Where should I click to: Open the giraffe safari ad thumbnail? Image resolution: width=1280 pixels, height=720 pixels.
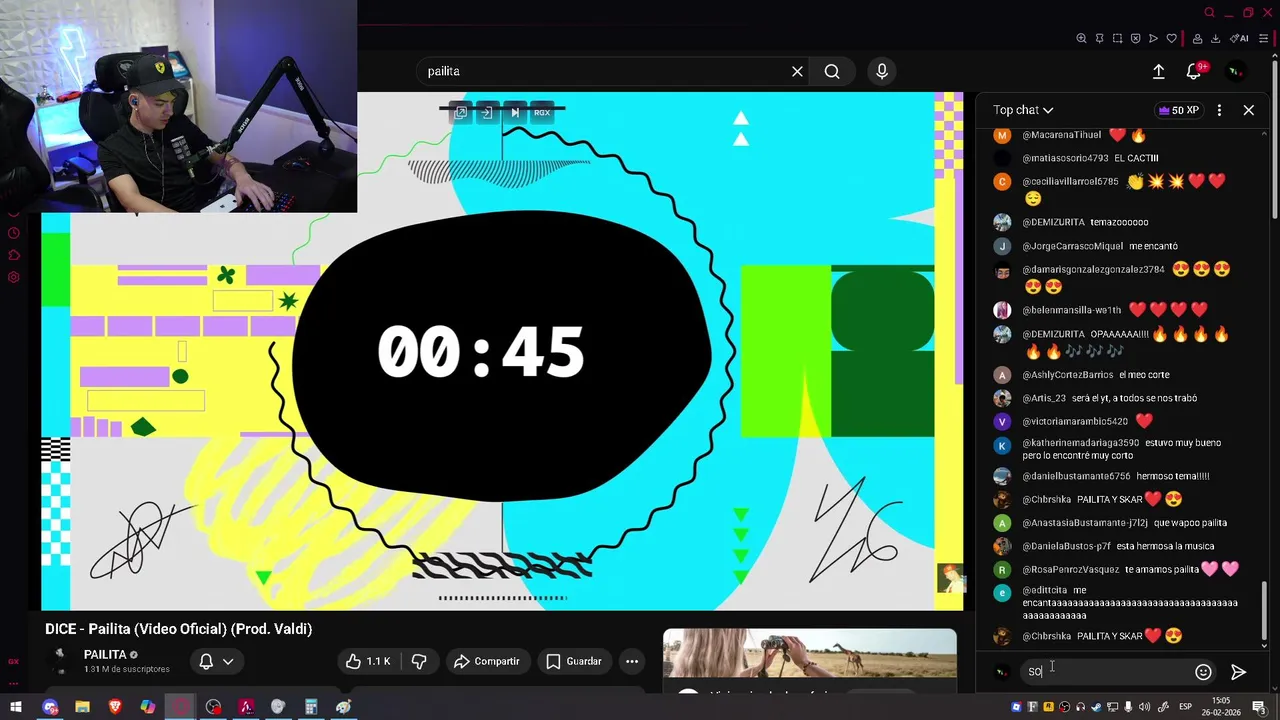click(809, 654)
